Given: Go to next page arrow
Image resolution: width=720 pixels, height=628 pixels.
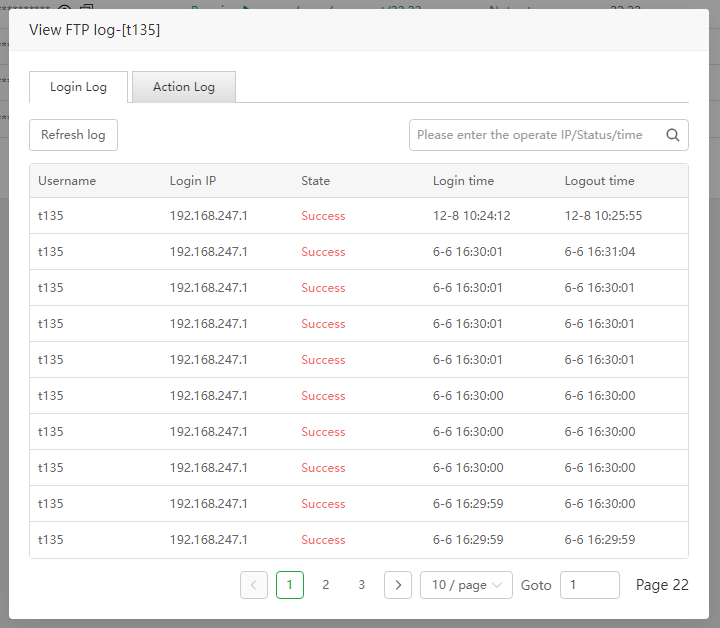Looking at the screenshot, I should 398,585.
